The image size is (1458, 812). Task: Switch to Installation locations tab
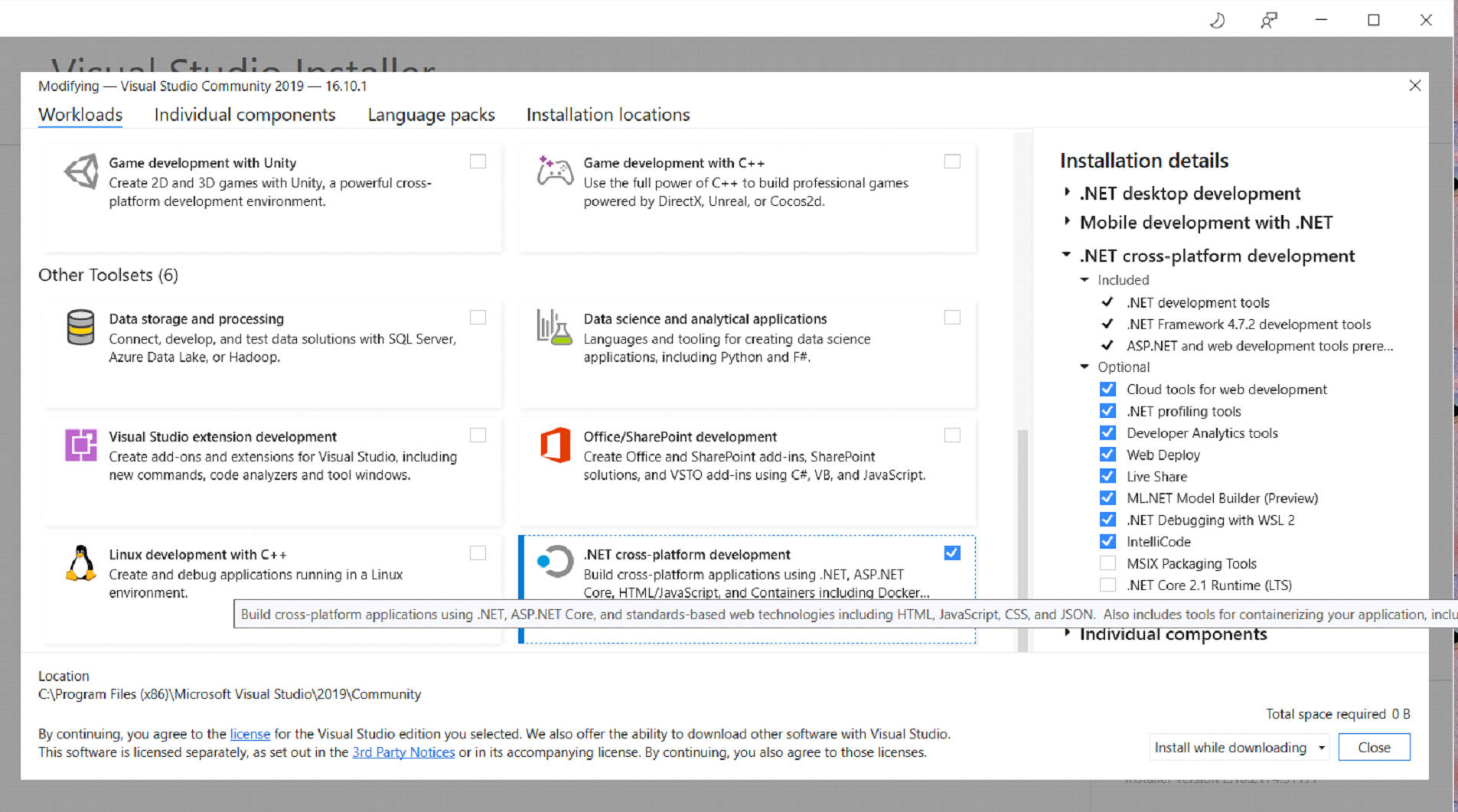click(608, 115)
